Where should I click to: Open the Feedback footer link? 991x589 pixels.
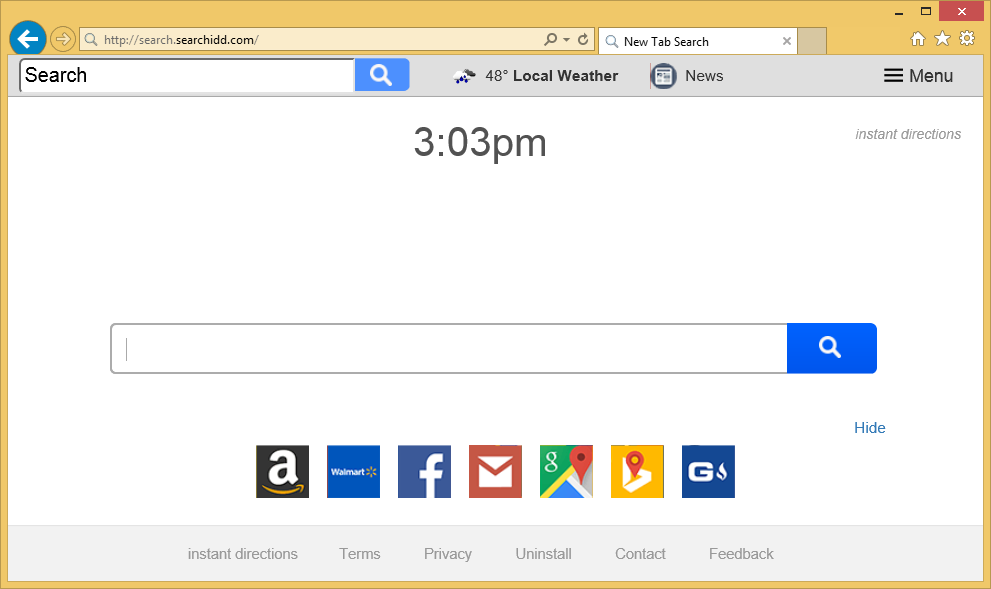(x=741, y=554)
